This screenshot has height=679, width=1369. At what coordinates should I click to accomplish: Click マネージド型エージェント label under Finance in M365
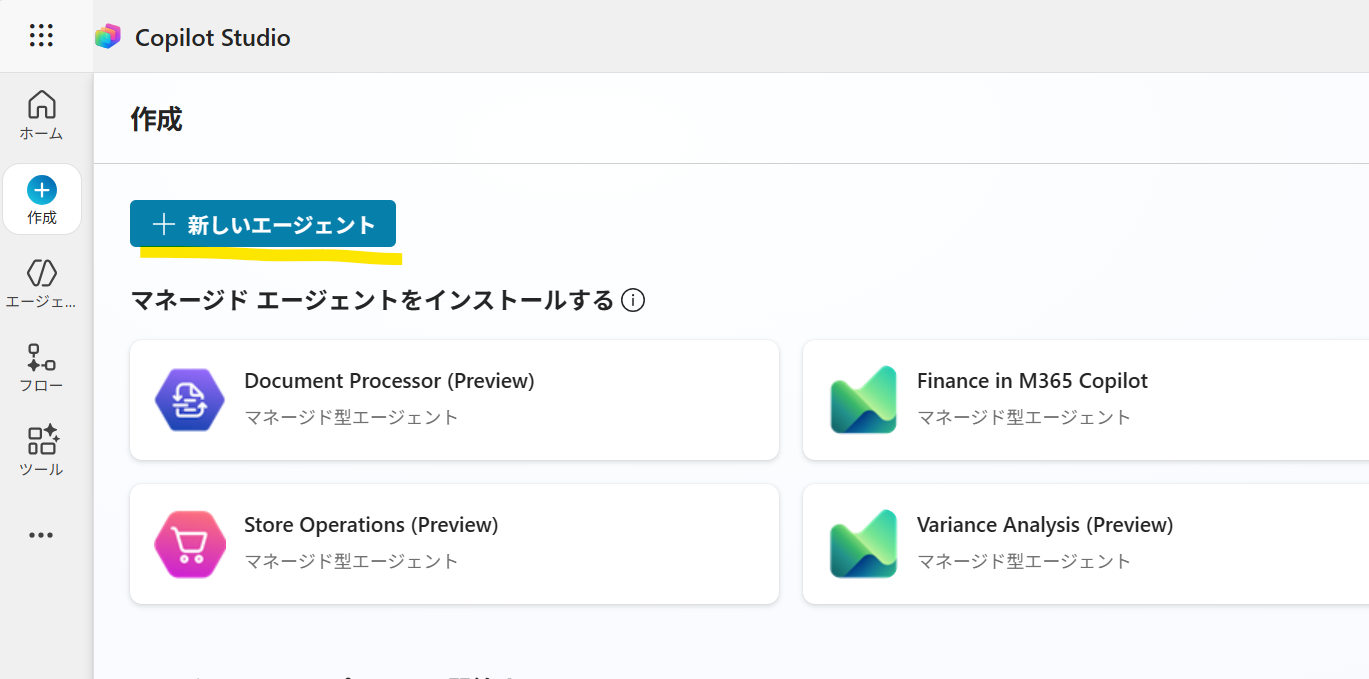[1024, 417]
